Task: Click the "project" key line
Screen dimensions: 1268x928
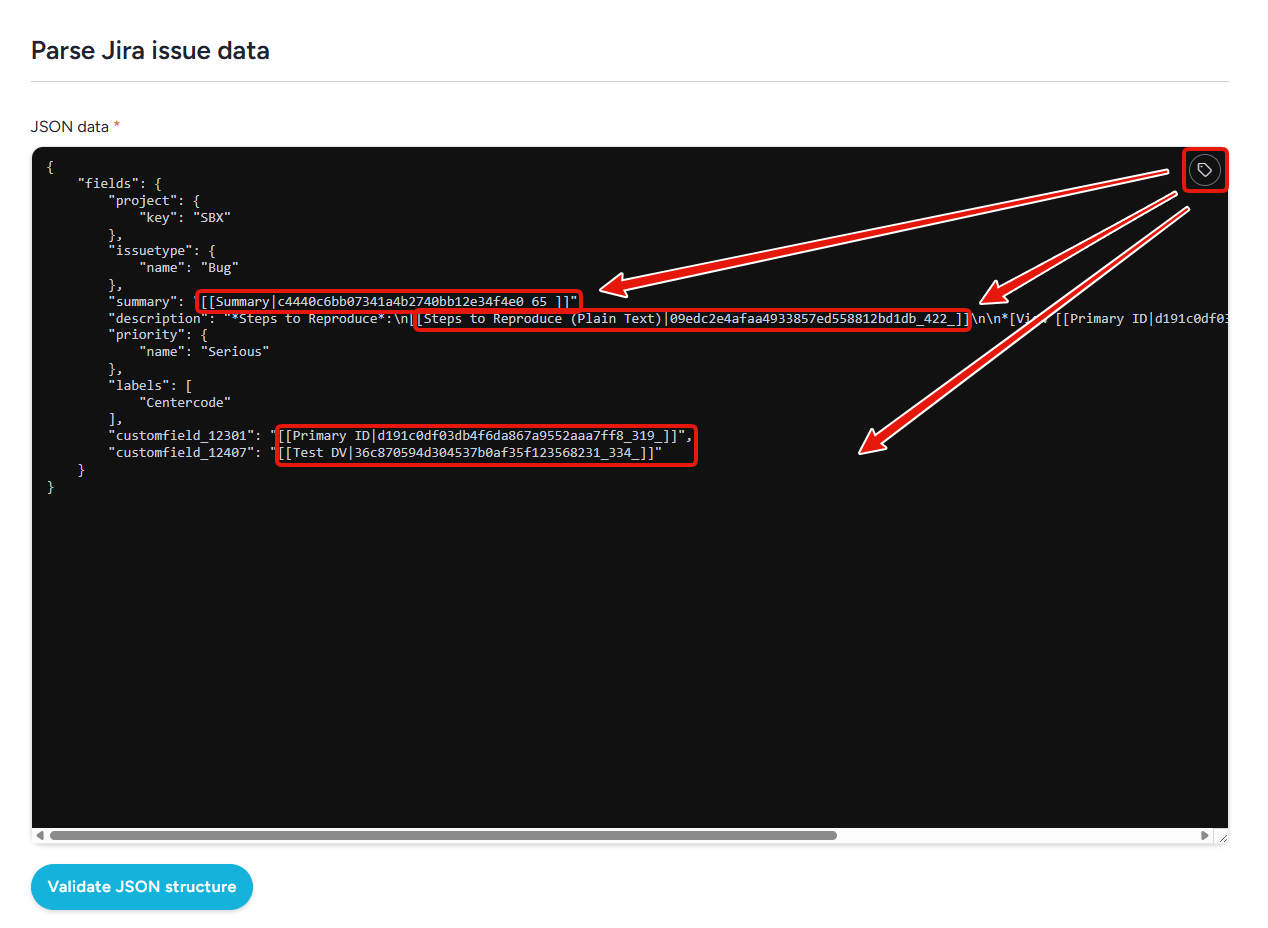Action: [x=155, y=201]
